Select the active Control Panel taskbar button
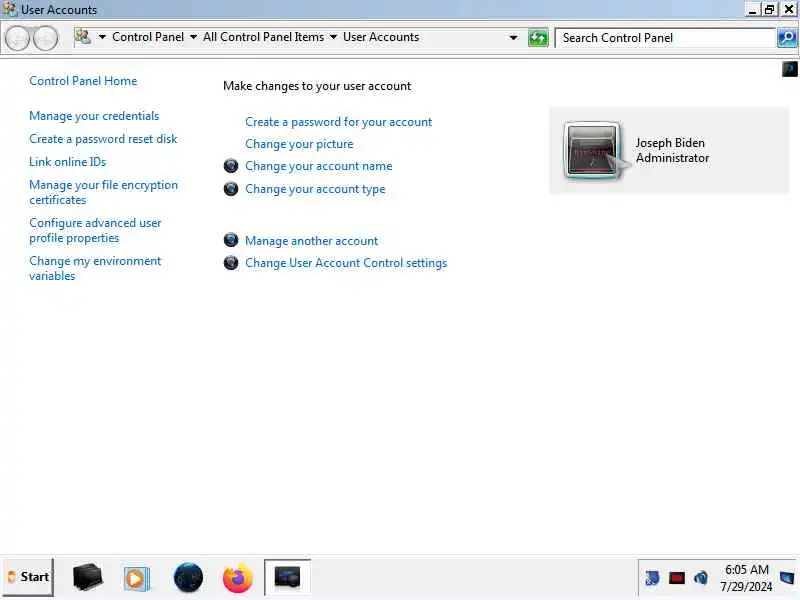The width and height of the screenshot is (800, 600). 287,577
